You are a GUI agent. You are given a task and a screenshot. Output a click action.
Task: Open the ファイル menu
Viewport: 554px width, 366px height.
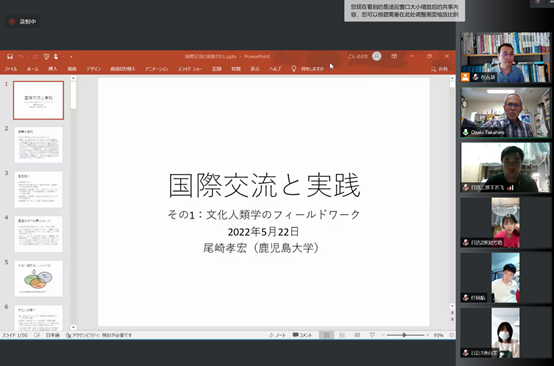(11, 69)
